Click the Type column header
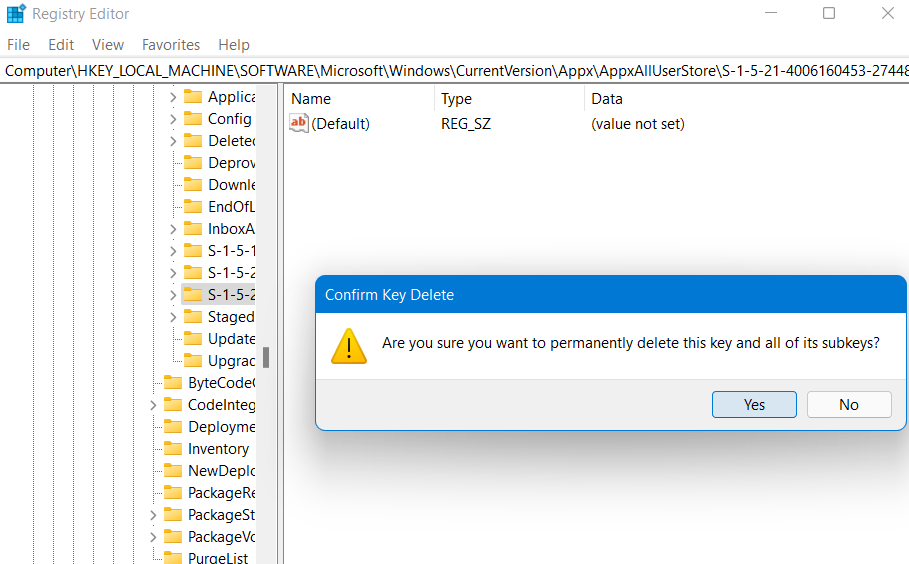The image size is (909, 564). (456, 99)
